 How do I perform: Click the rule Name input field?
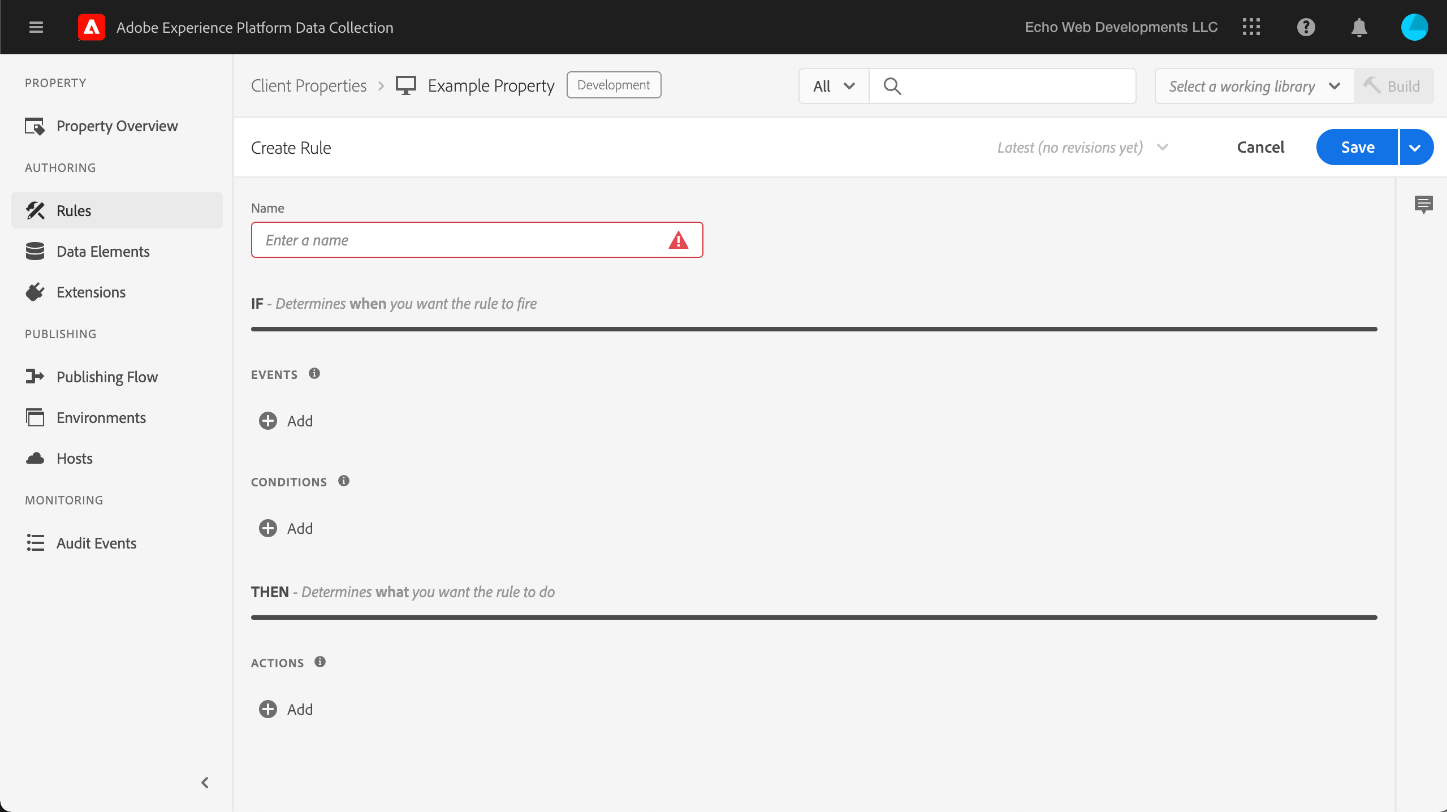(x=460, y=240)
